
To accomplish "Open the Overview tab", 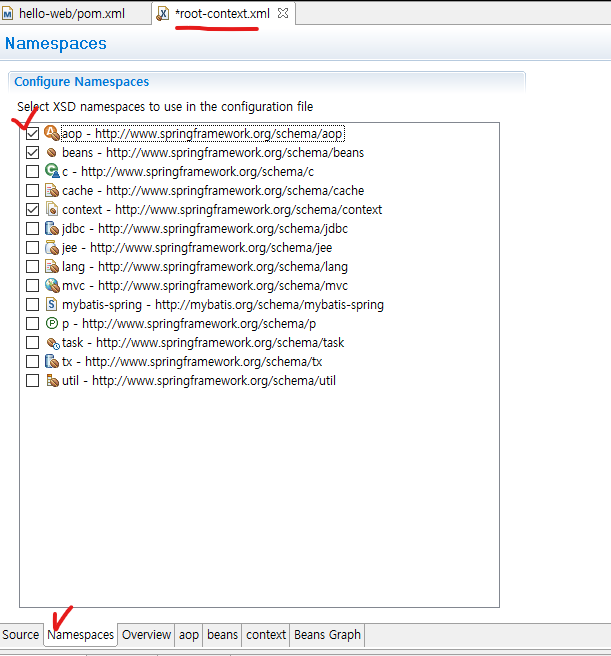I will (x=146, y=635).
